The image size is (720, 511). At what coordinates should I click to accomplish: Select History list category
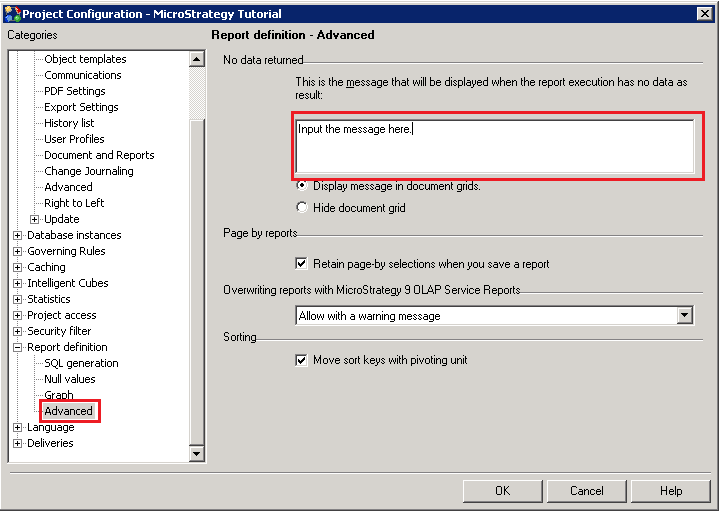tap(69, 123)
